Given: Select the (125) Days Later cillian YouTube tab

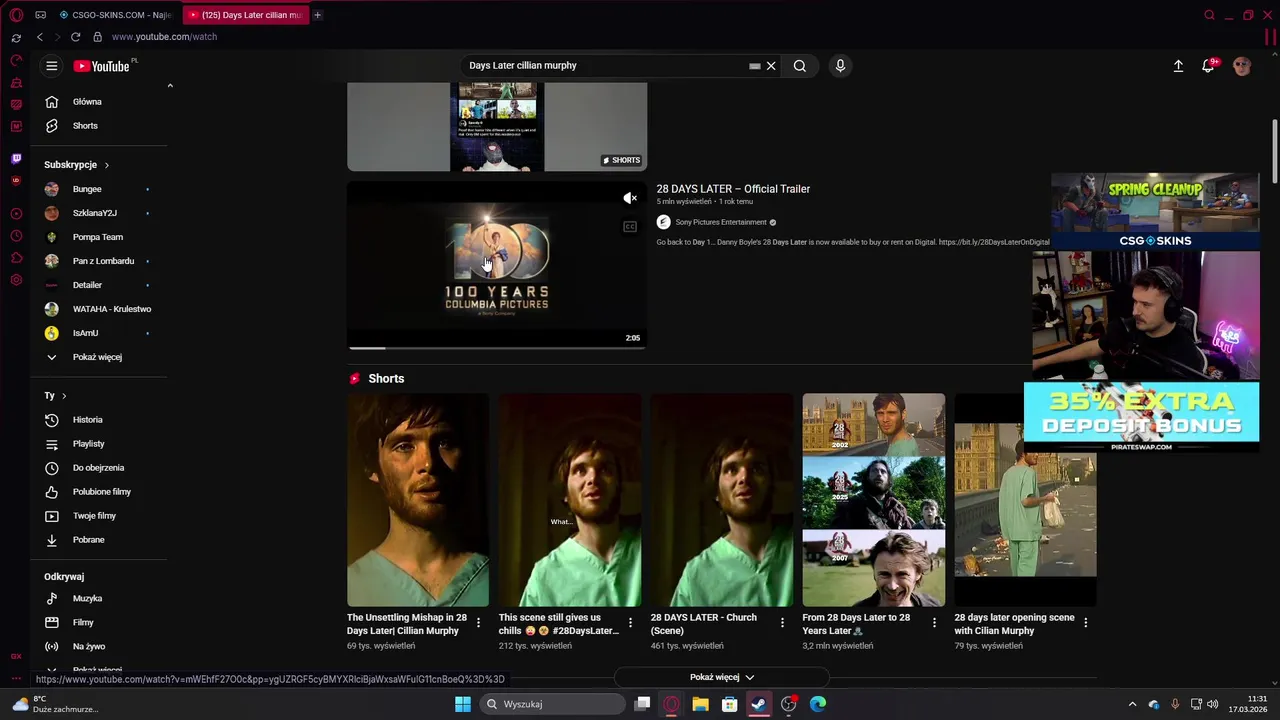Looking at the screenshot, I should (245, 15).
